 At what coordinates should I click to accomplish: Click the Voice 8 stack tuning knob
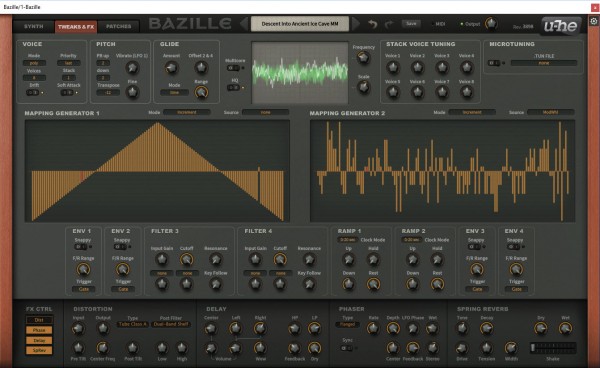466,92
